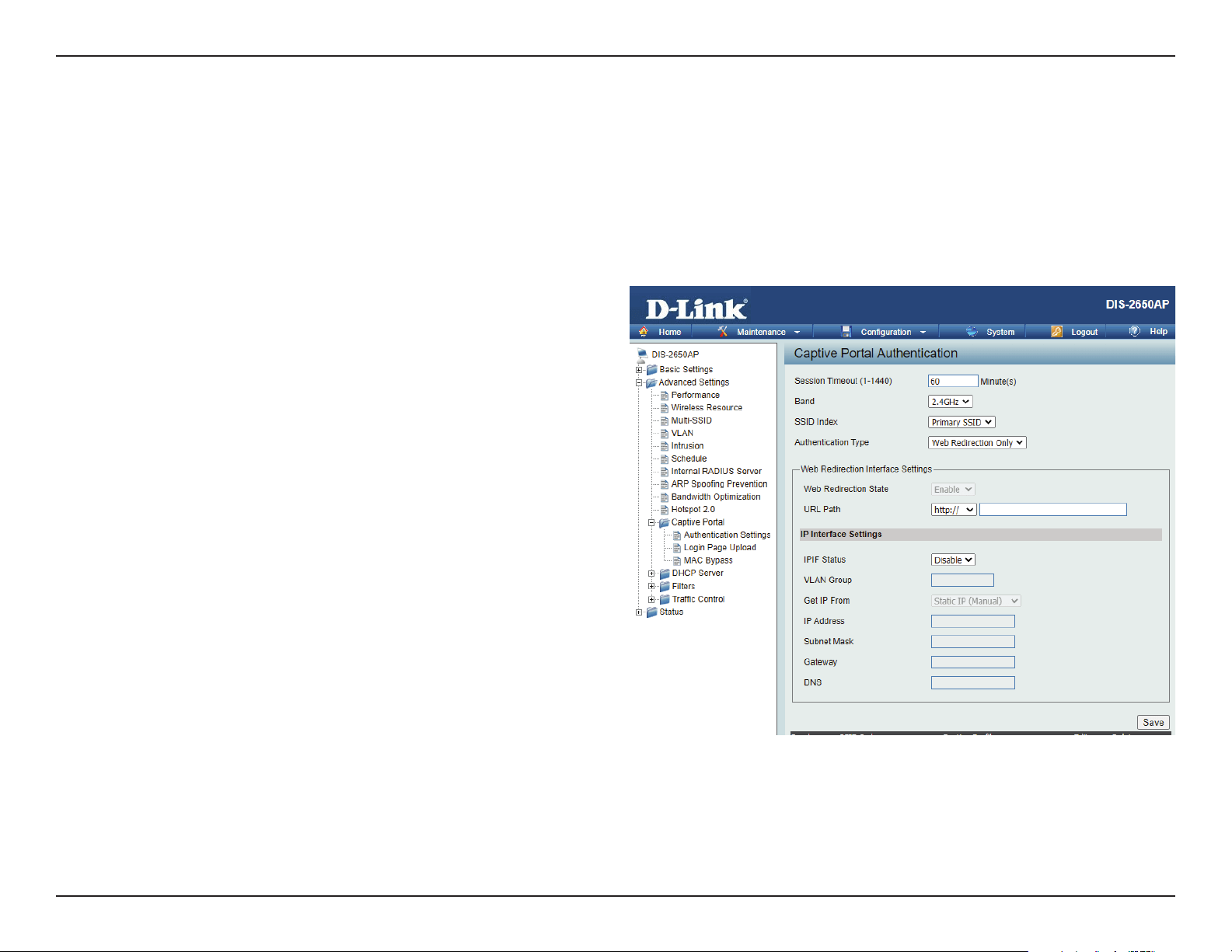Open the Configuration menu
The width and height of the screenshot is (1232, 952).
pos(885,332)
